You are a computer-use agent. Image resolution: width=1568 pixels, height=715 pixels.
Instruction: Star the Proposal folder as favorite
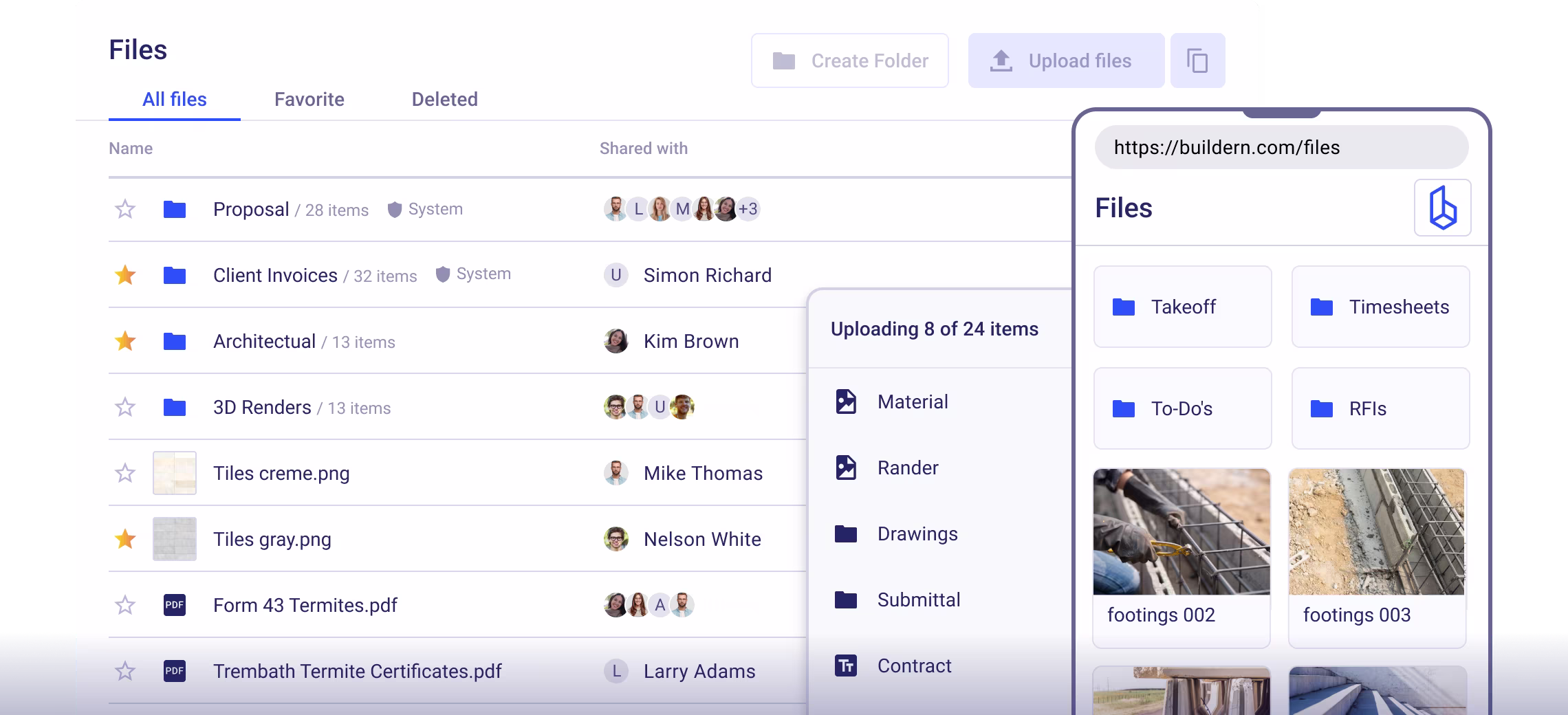tap(125, 209)
